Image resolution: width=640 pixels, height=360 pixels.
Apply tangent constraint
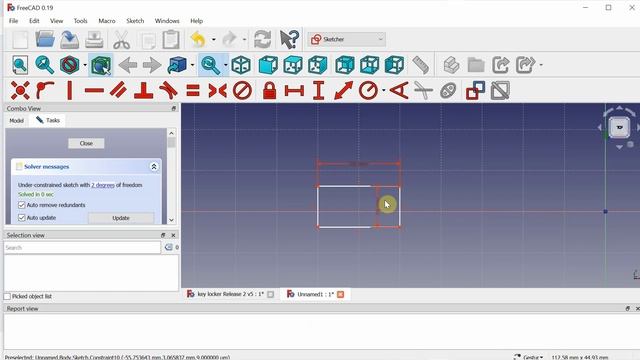[x=168, y=90]
